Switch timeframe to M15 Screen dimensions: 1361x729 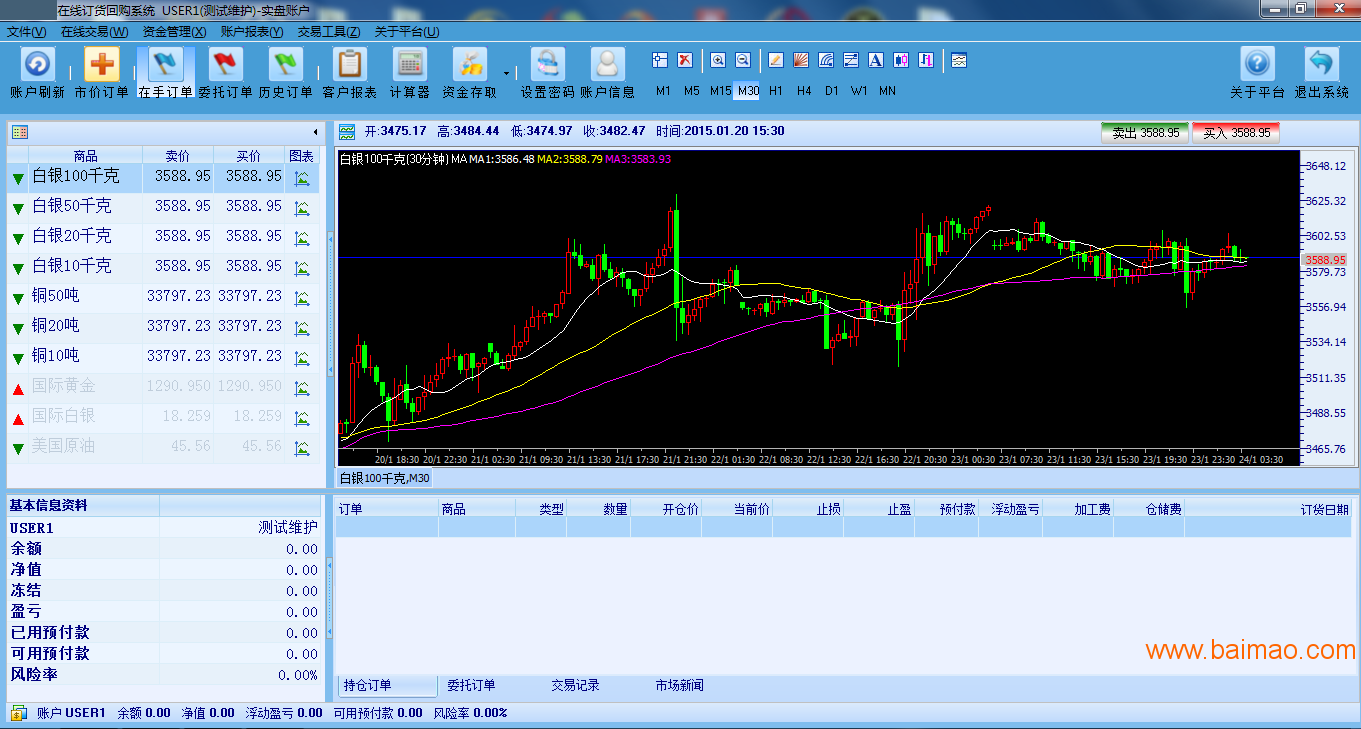720,91
